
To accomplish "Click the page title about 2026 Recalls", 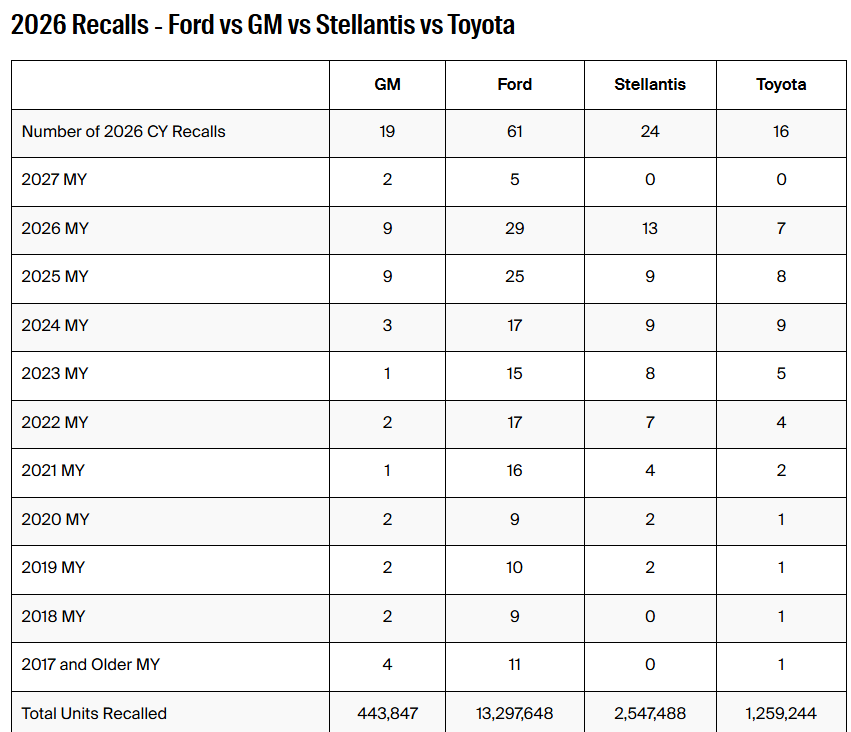I will (263, 25).
